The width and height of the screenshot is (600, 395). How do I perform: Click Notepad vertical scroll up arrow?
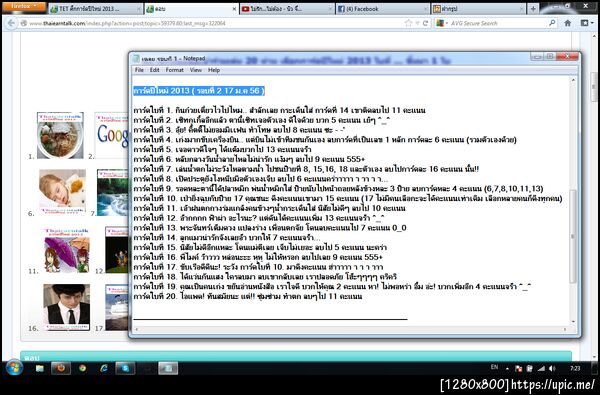point(573,81)
